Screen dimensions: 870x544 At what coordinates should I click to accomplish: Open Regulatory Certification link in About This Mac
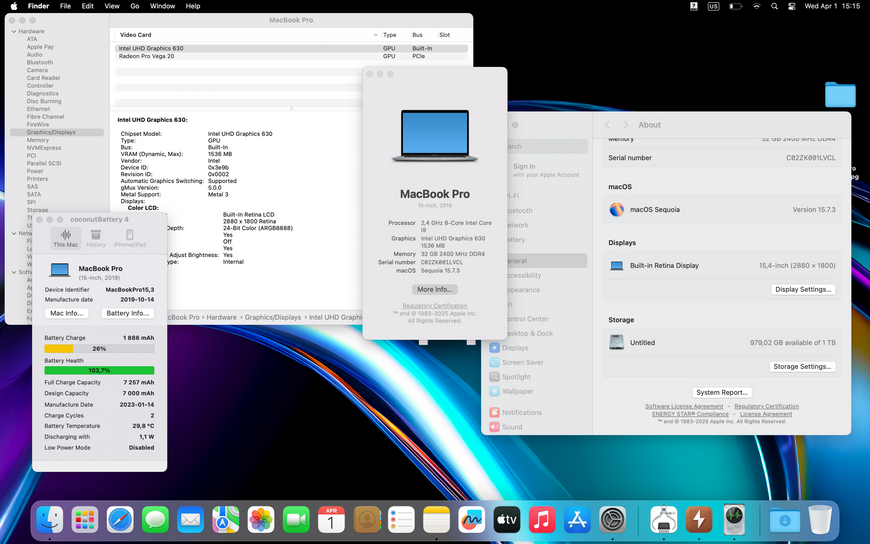[x=435, y=306]
